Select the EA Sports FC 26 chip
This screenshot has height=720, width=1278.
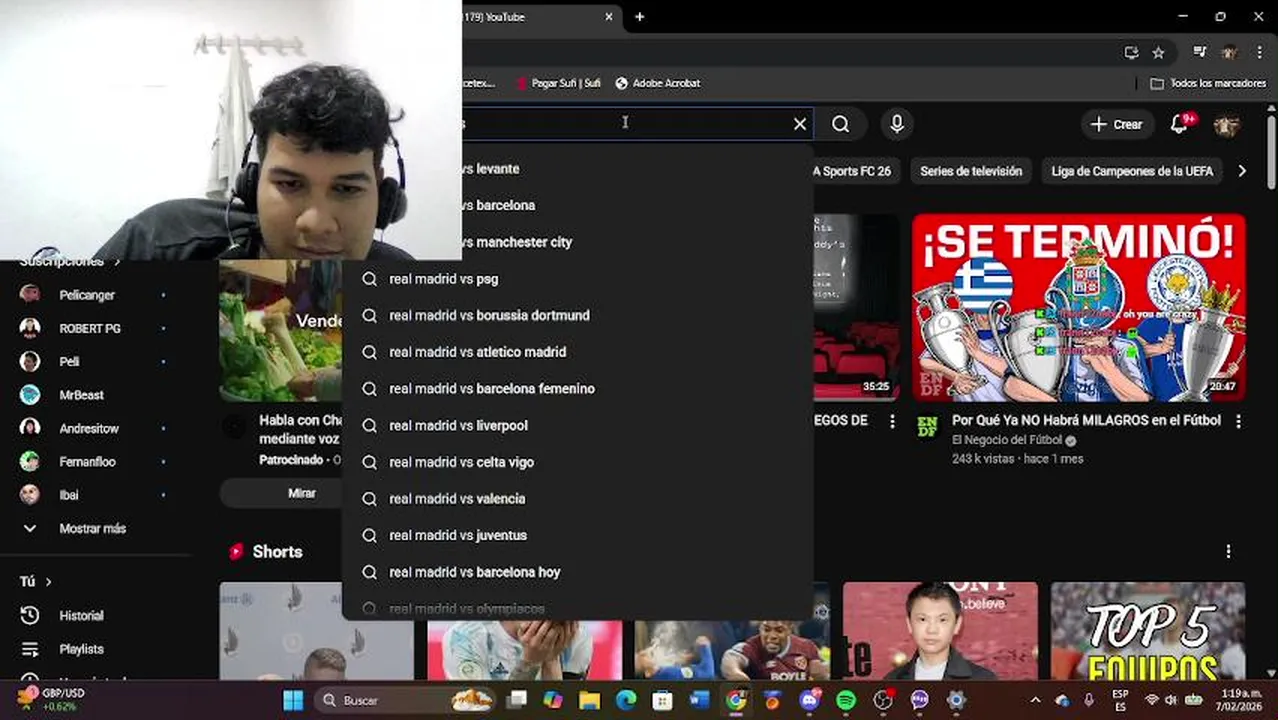(x=855, y=171)
